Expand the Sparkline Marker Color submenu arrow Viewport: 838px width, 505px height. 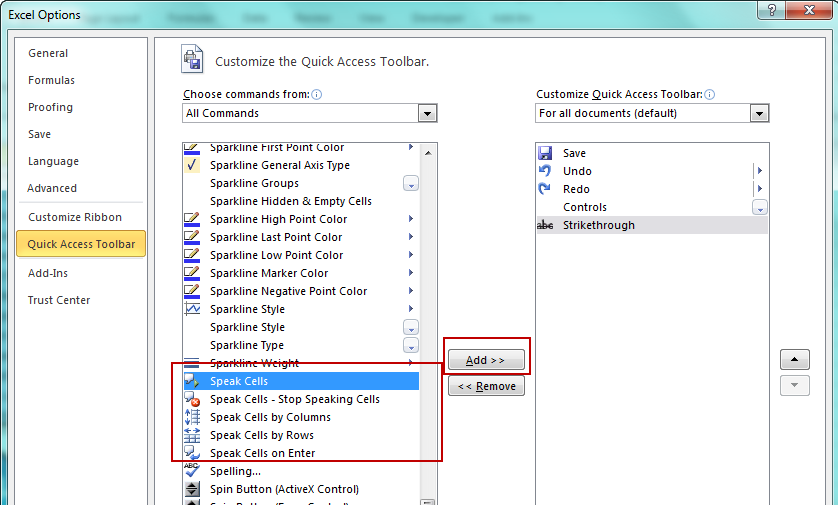pos(410,273)
